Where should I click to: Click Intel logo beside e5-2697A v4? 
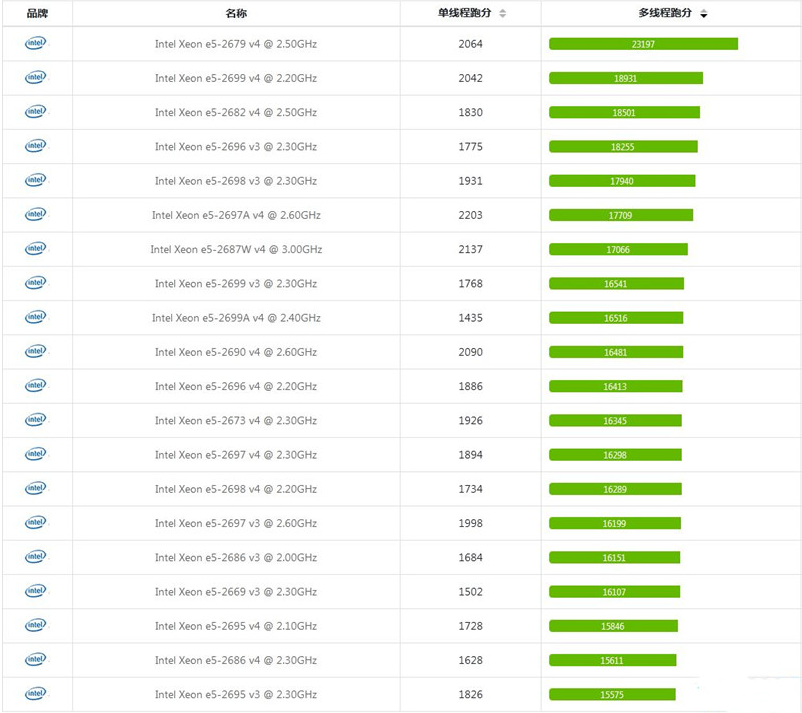(36, 214)
